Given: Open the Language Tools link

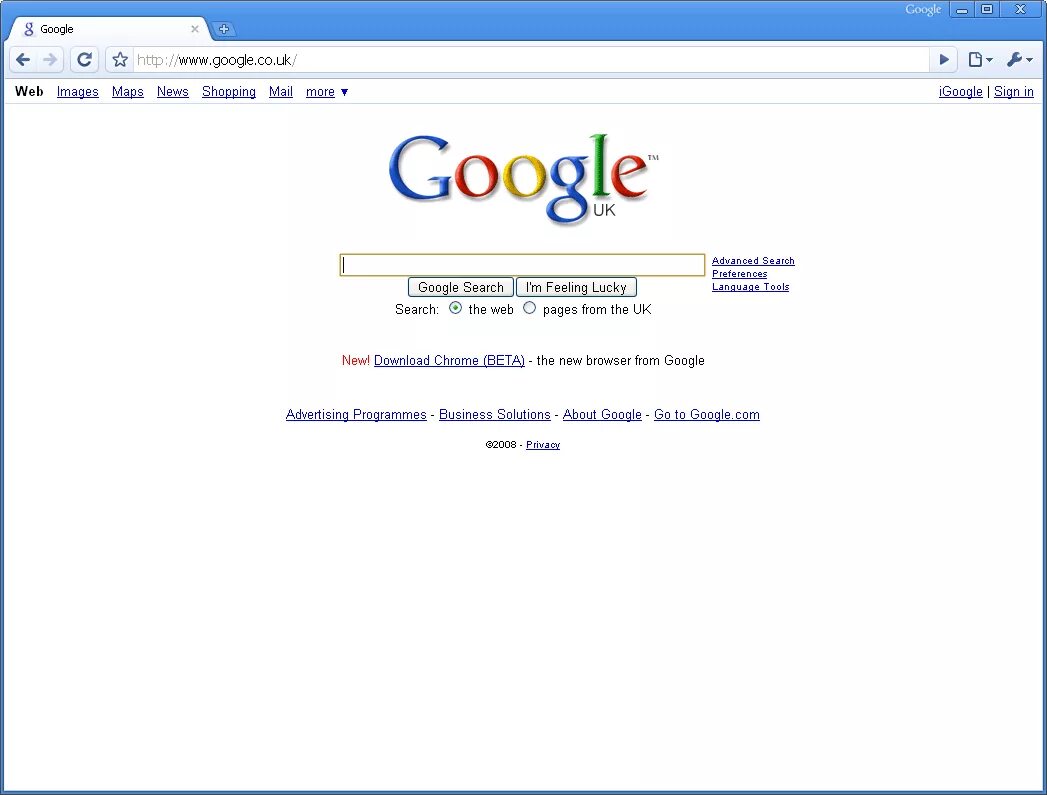Looking at the screenshot, I should coord(751,287).
